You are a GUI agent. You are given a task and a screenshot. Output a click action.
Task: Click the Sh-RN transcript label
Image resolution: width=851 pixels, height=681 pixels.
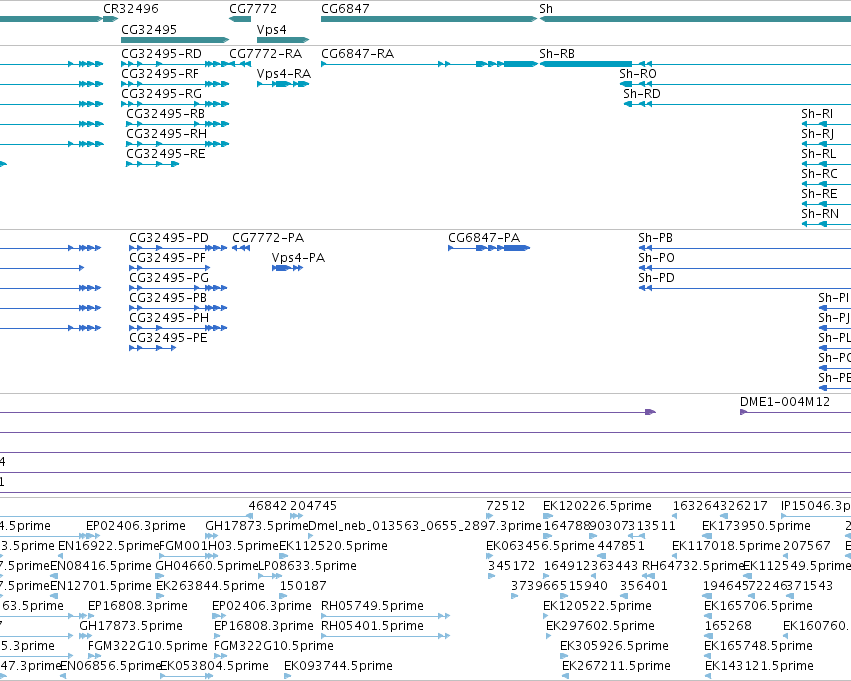point(820,214)
